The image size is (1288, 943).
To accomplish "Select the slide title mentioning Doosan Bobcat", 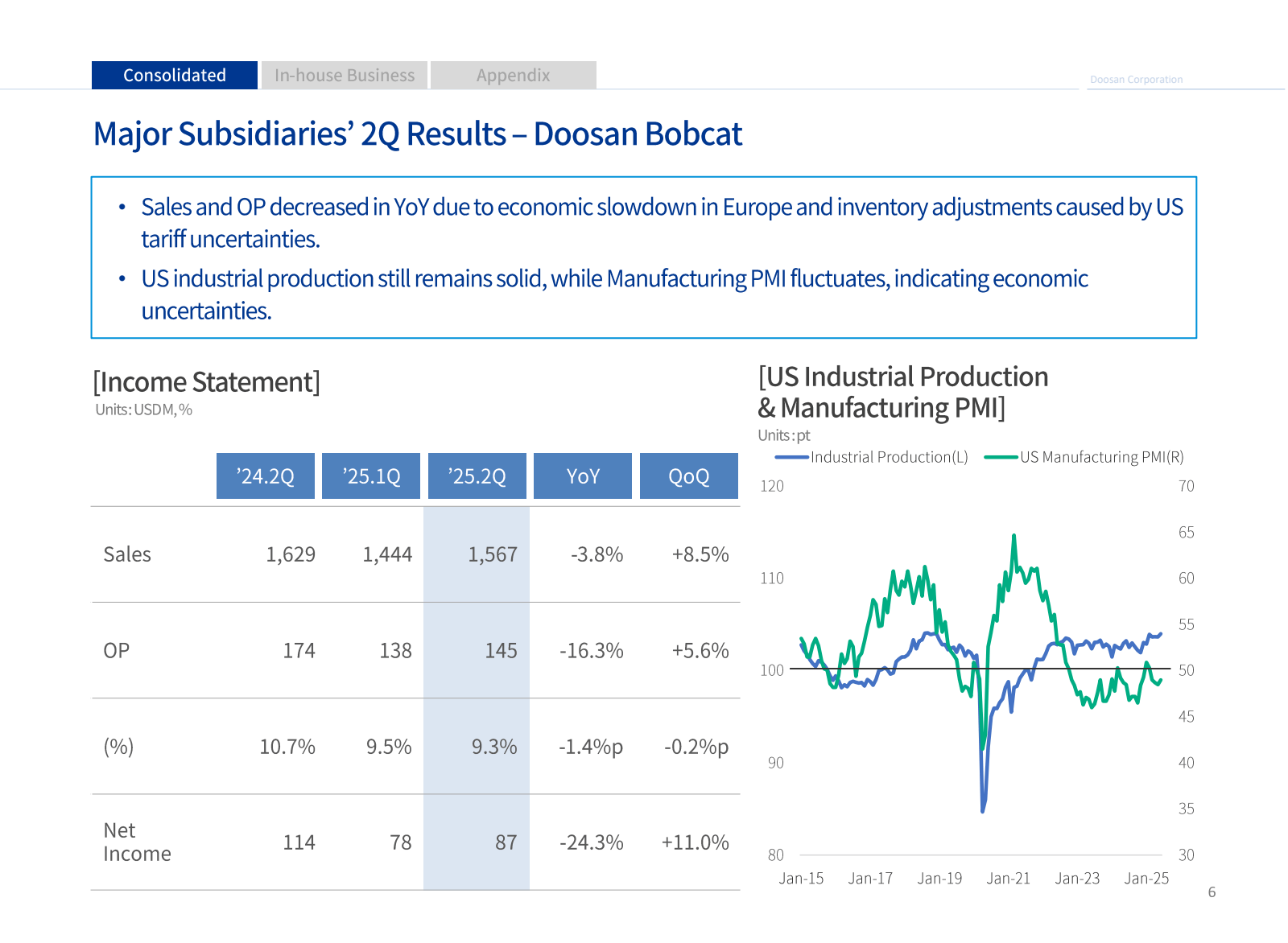I will 418,134.
